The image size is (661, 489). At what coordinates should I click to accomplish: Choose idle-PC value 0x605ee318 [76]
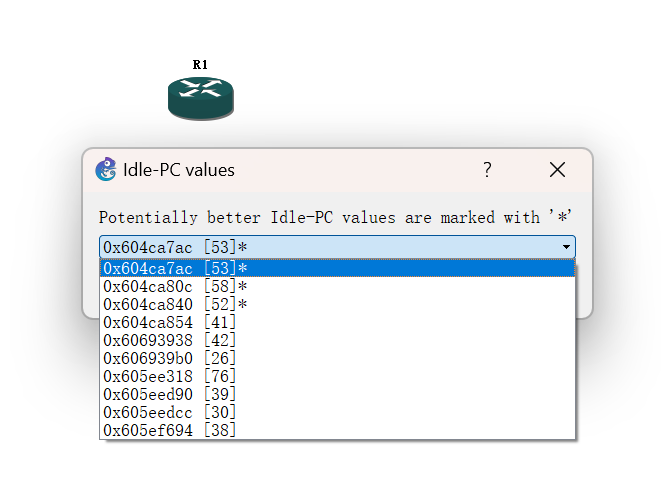(337, 376)
